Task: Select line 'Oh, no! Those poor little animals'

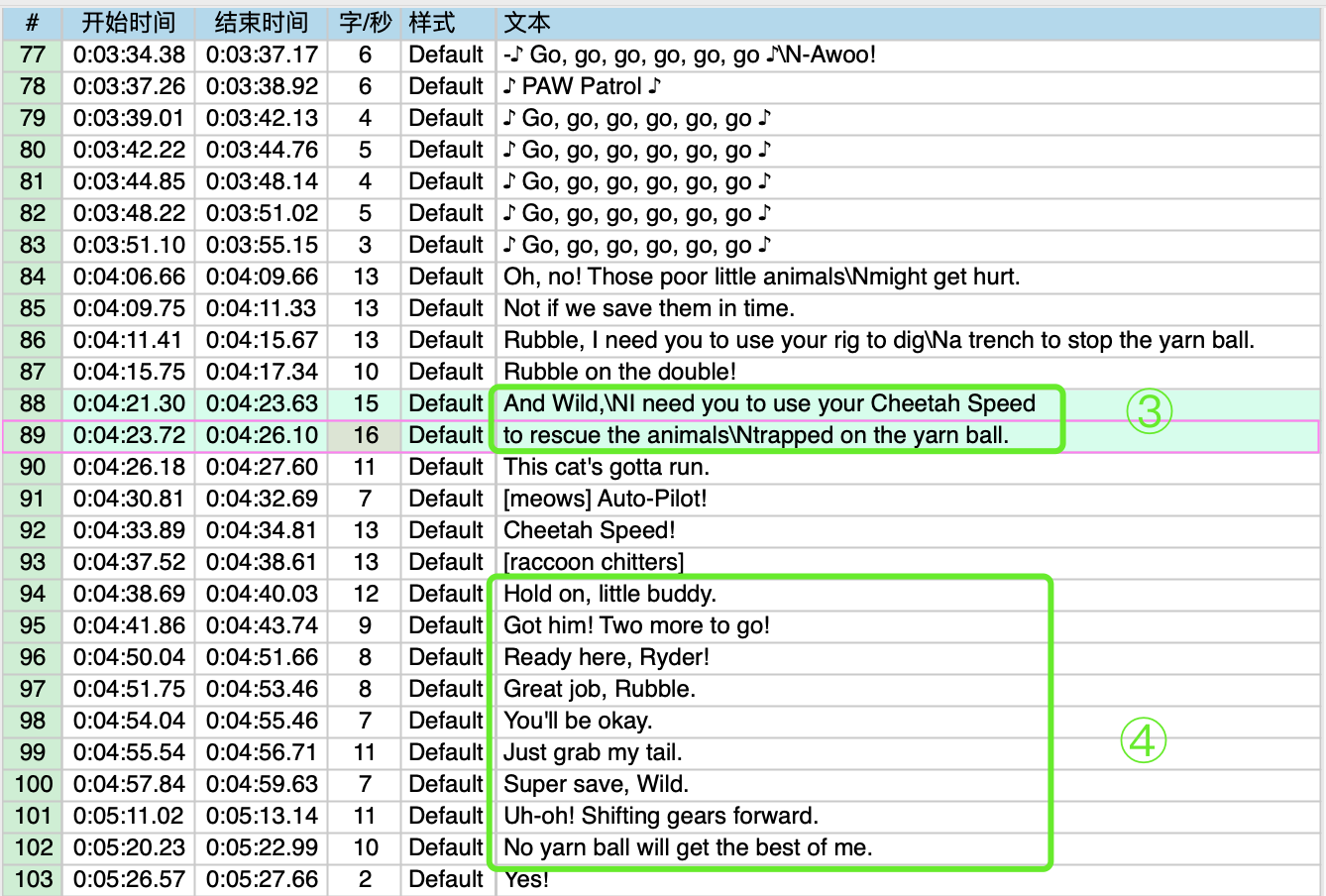Action: point(761,277)
